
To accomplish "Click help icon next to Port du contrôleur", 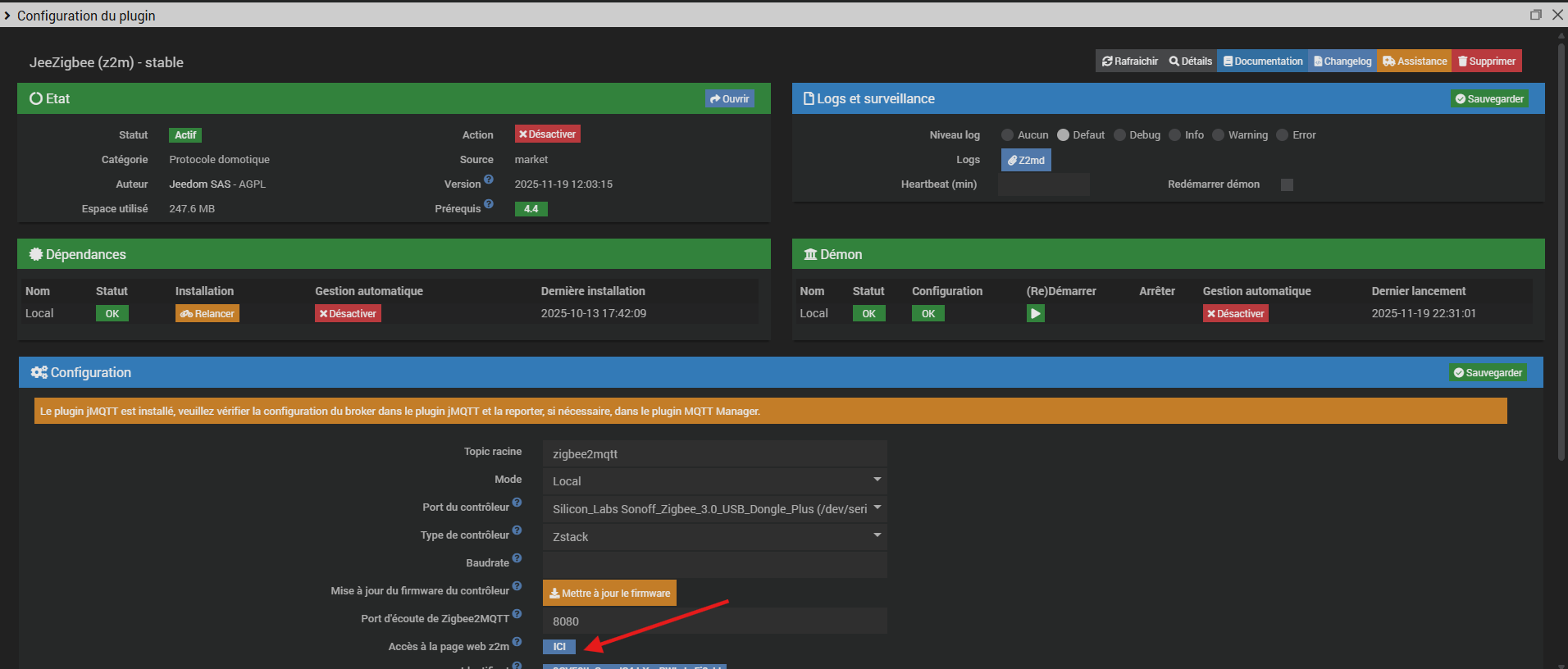I will (517, 503).
